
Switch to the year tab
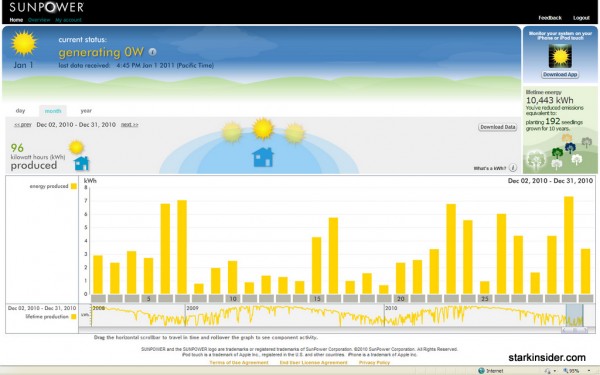(86, 111)
